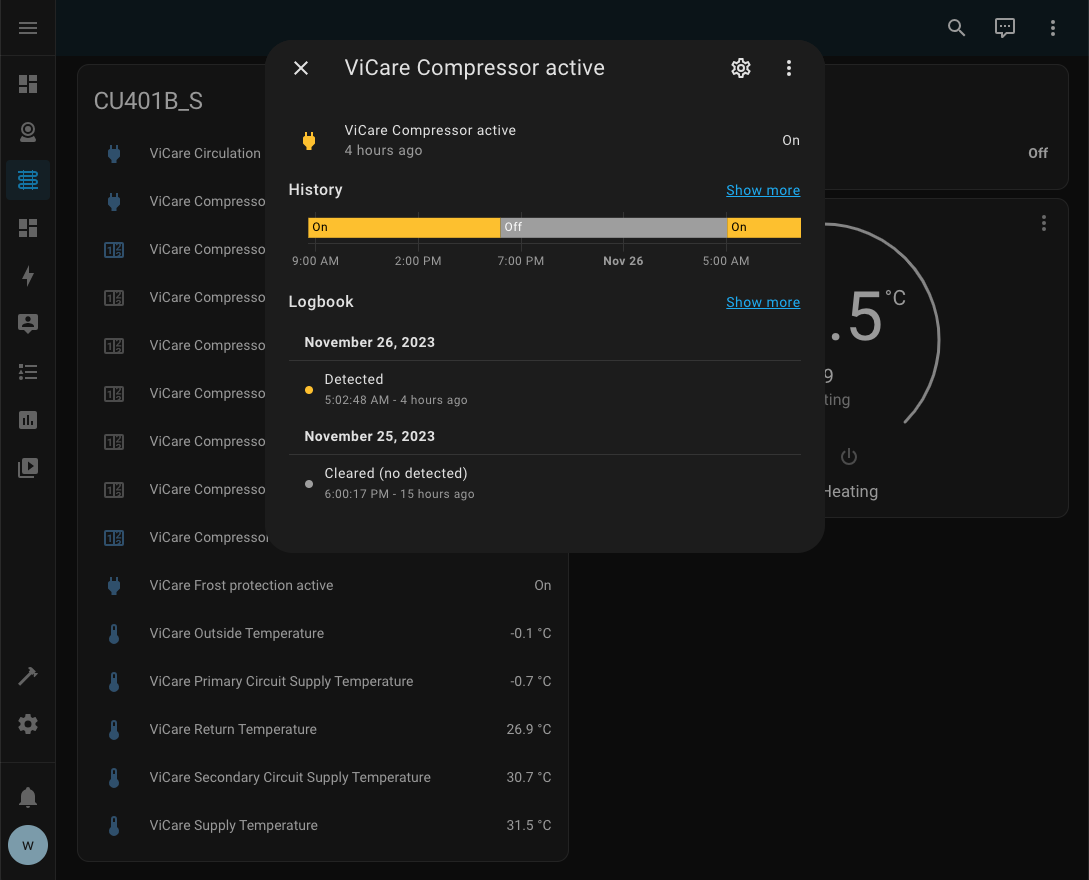
Task: Click the November 26, 2023 logbook date
Action: coord(369,342)
